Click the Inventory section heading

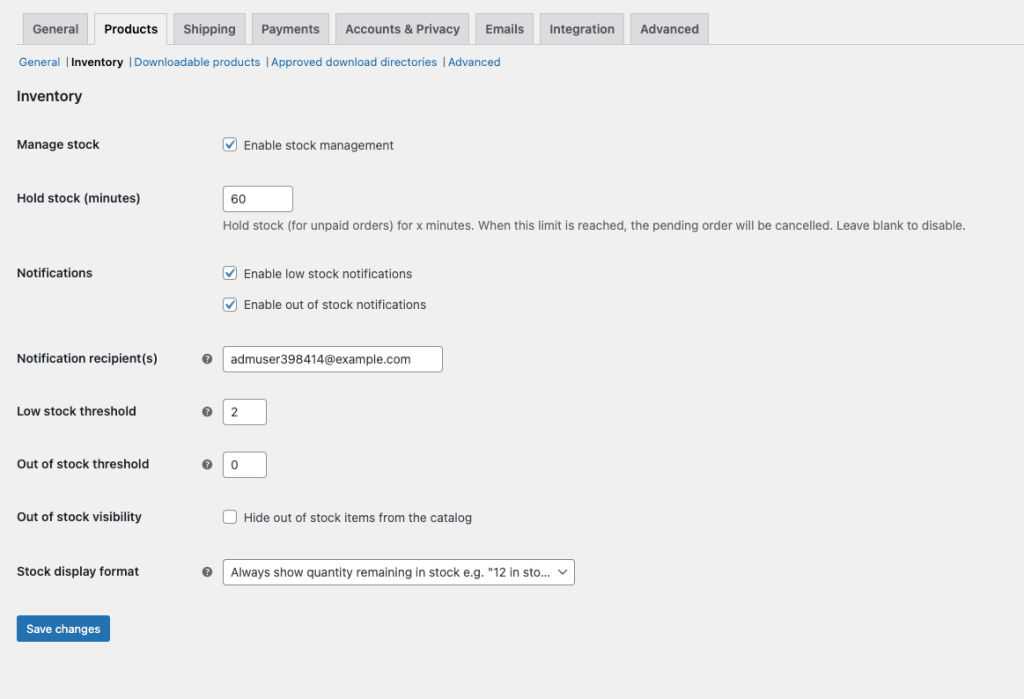click(x=50, y=96)
